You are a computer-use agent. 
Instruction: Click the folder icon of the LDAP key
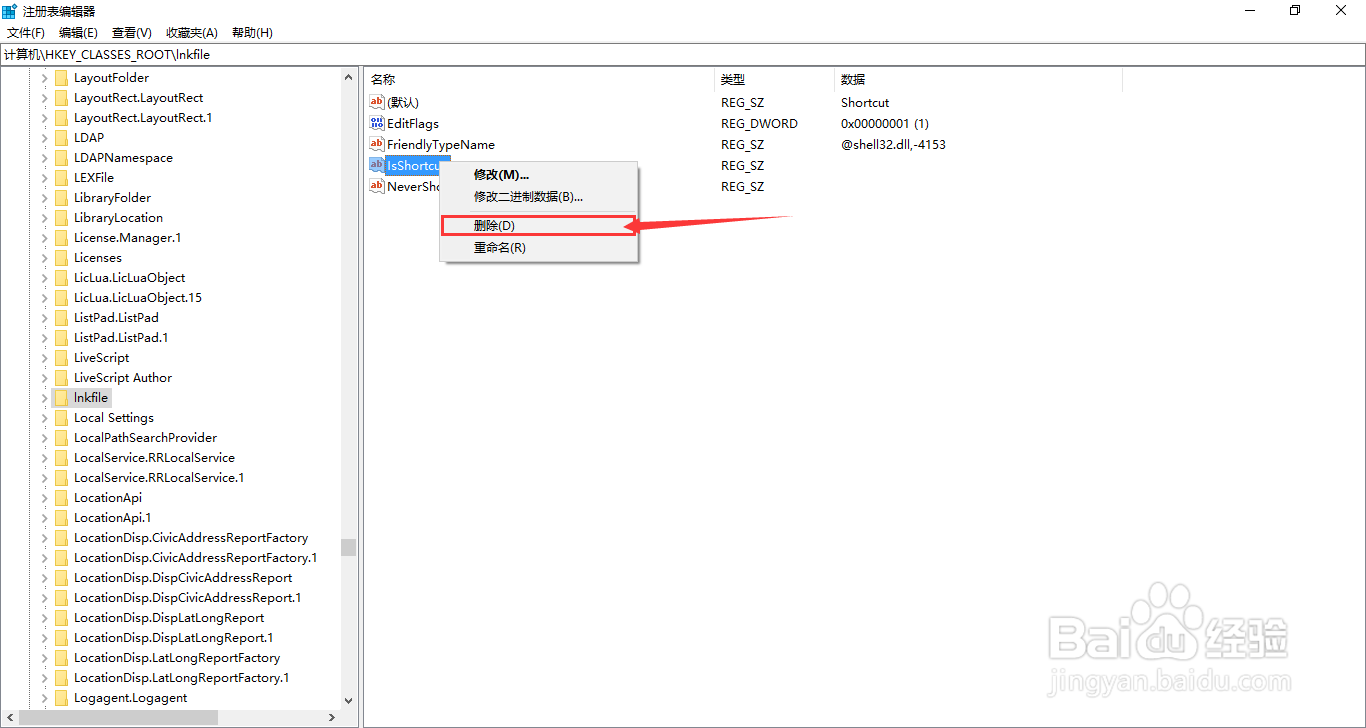[x=62, y=137]
